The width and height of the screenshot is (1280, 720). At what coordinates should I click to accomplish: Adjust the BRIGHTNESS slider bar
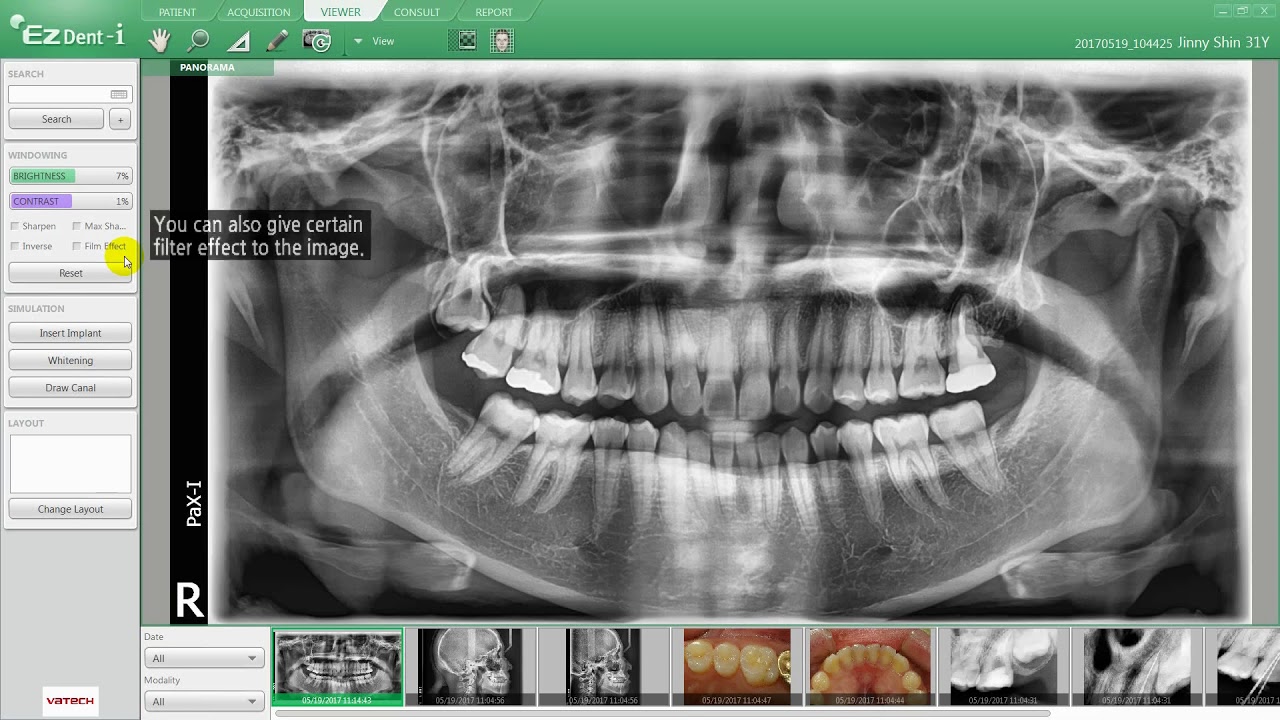(70, 176)
